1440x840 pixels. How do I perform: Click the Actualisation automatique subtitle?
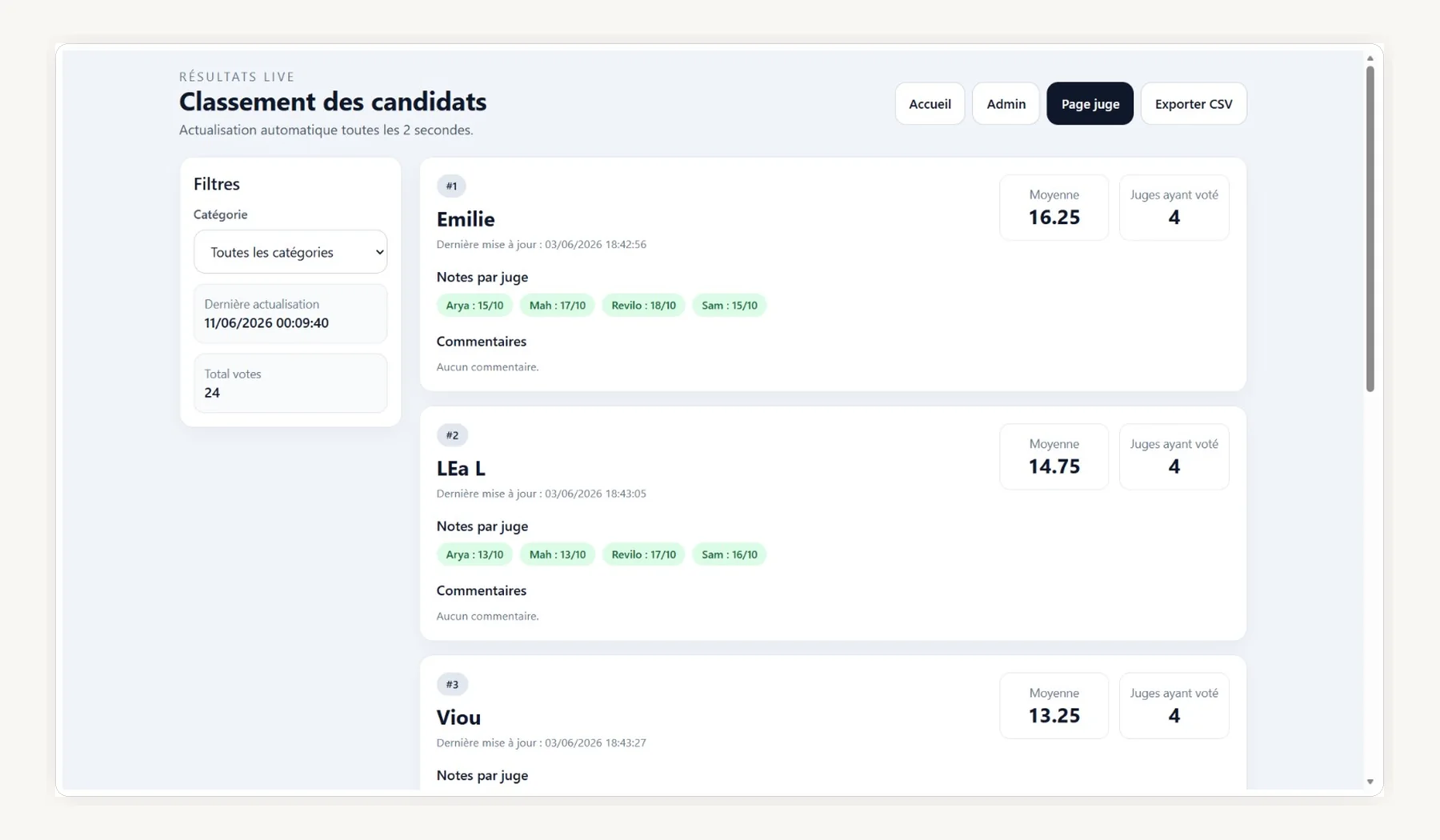coord(326,130)
